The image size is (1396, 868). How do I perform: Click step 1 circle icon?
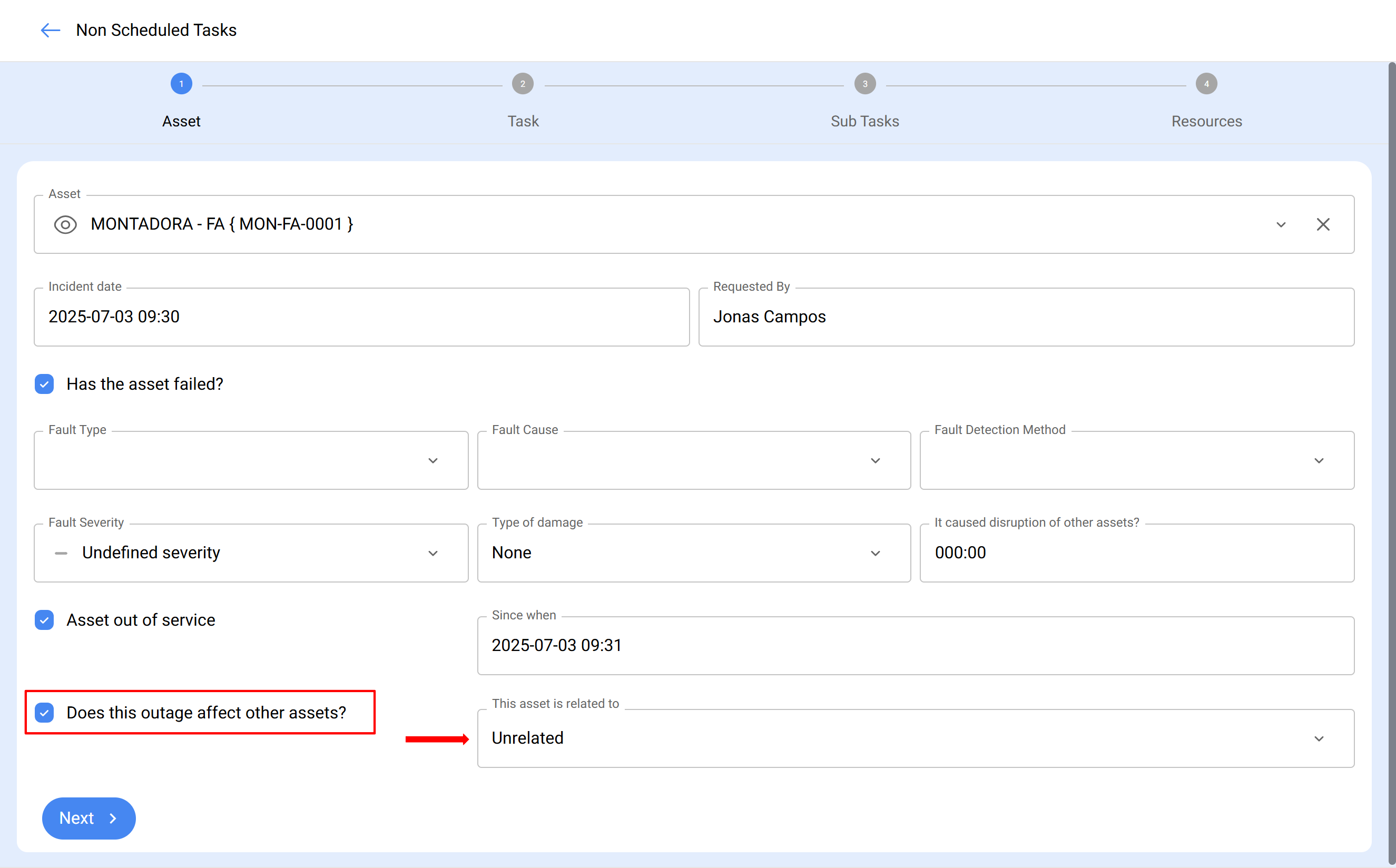coord(181,84)
